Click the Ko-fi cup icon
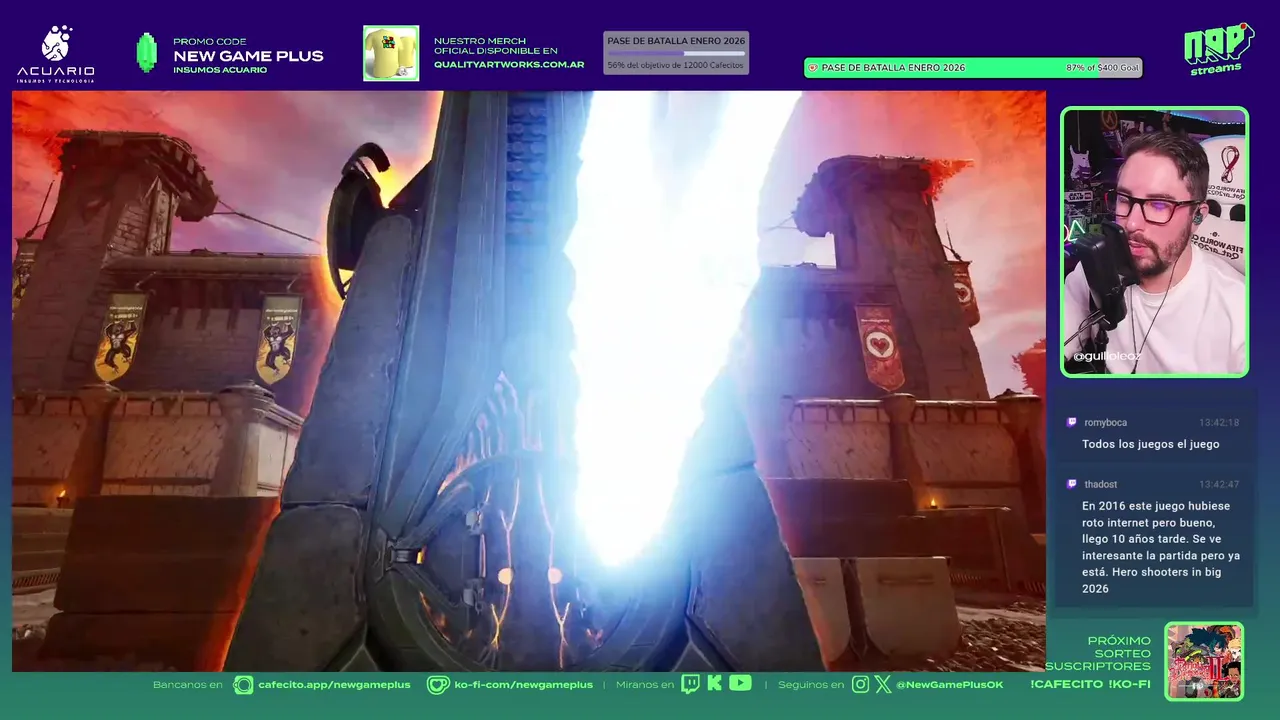 [x=438, y=684]
